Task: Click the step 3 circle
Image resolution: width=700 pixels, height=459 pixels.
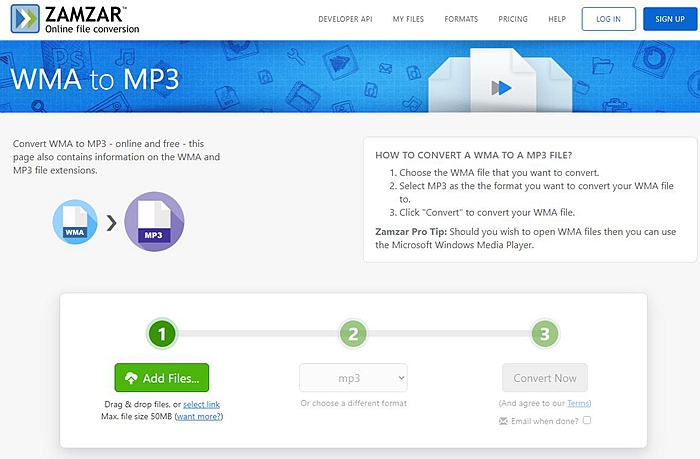Action: pyautogui.click(x=545, y=334)
